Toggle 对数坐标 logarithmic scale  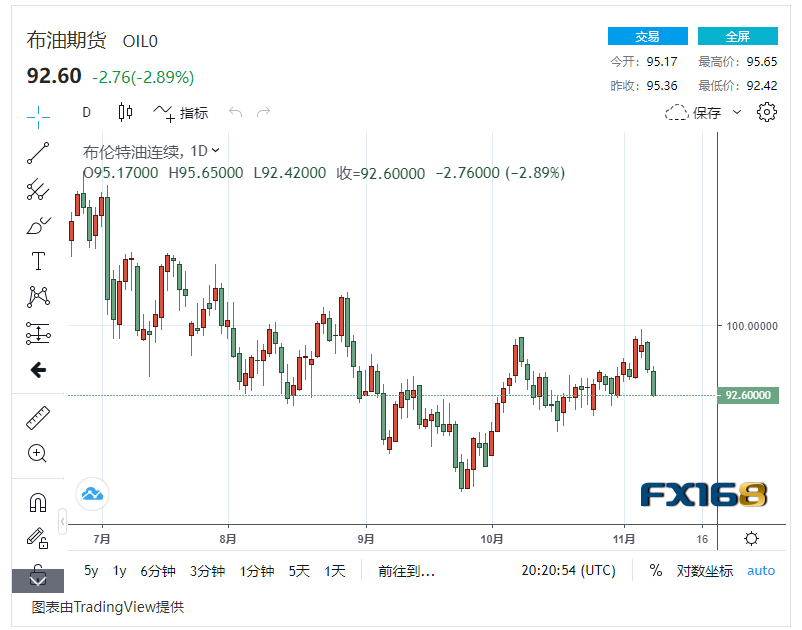pyautogui.click(x=705, y=571)
